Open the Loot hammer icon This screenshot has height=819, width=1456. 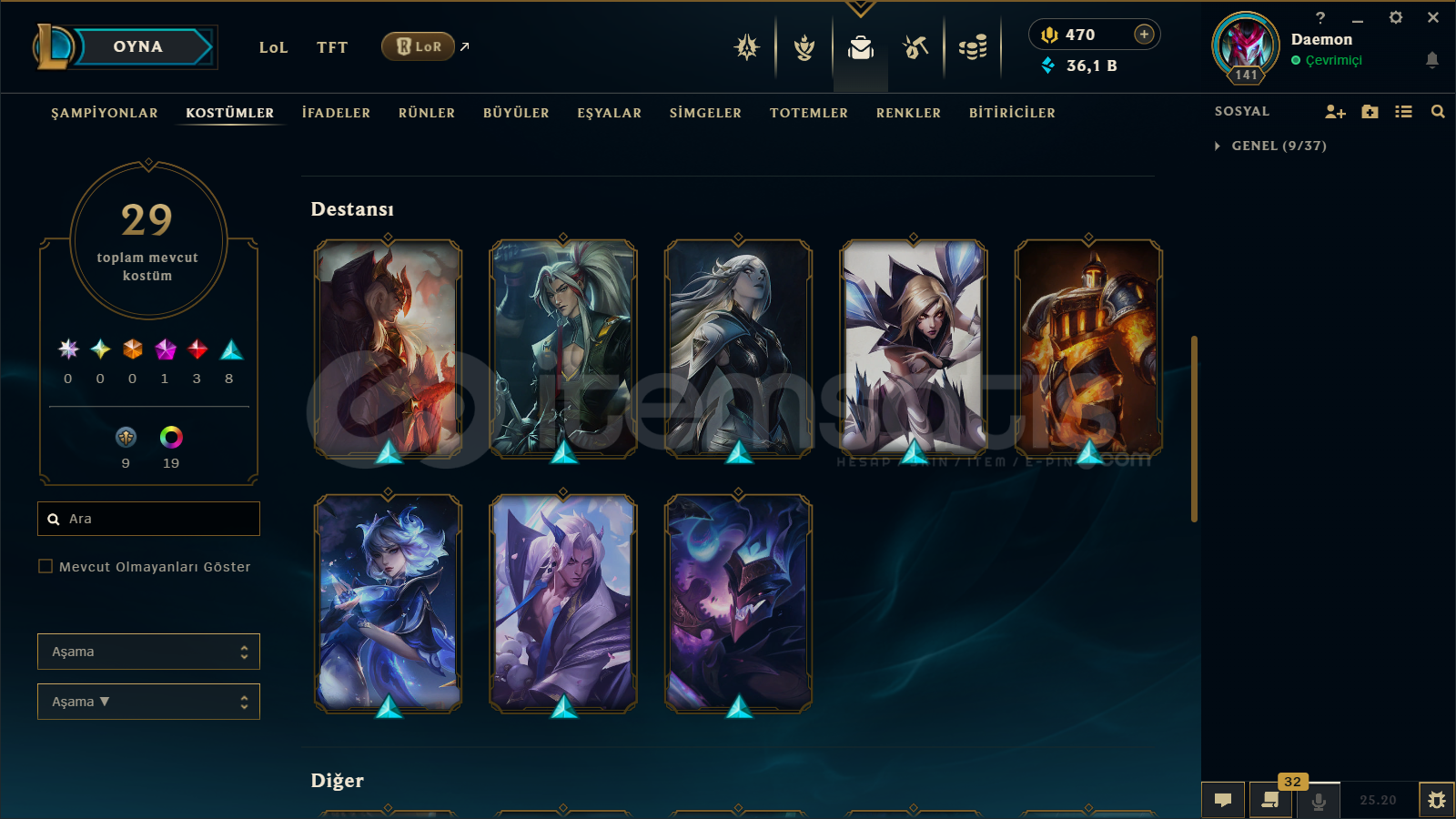[x=915, y=47]
